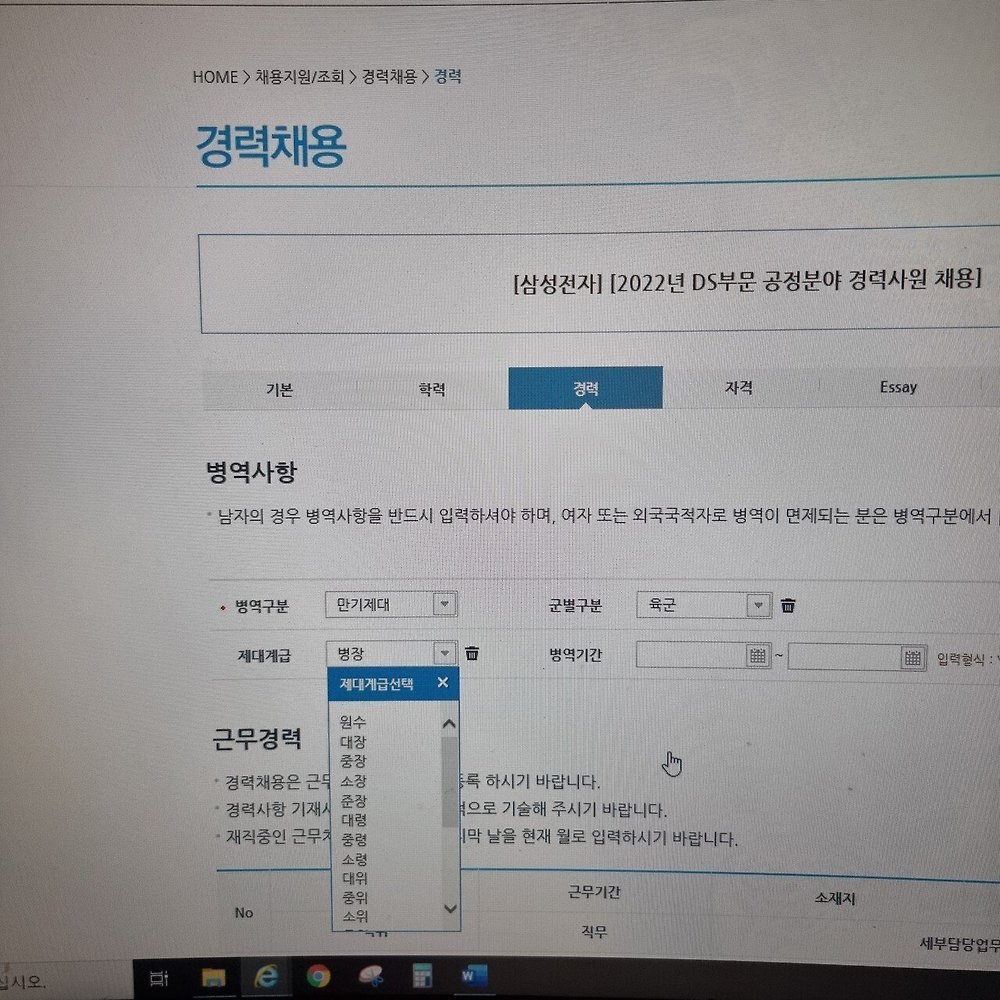Select 중령 in the rank list
This screenshot has height=1000, width=1000.
355,839
